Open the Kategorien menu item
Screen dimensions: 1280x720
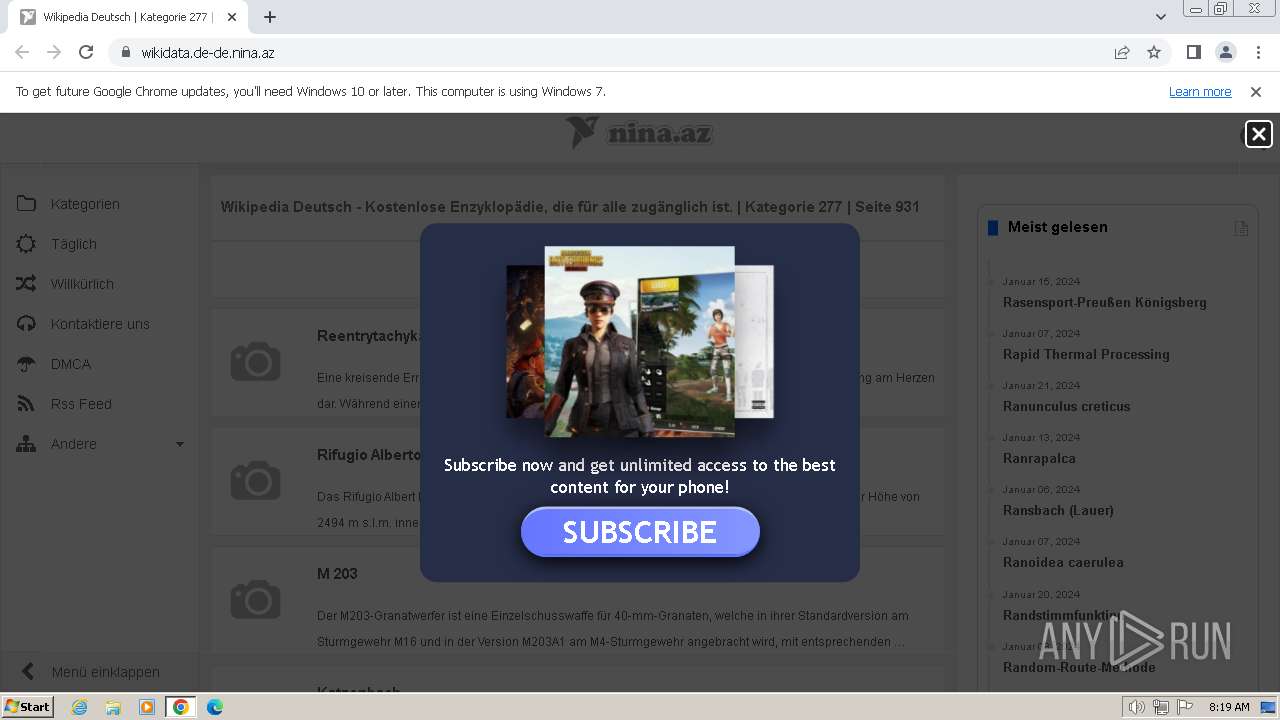point(85,204)
